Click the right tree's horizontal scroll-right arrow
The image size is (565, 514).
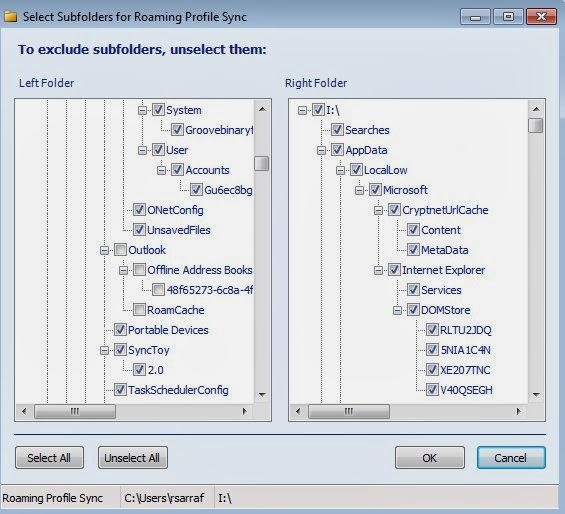519,411
